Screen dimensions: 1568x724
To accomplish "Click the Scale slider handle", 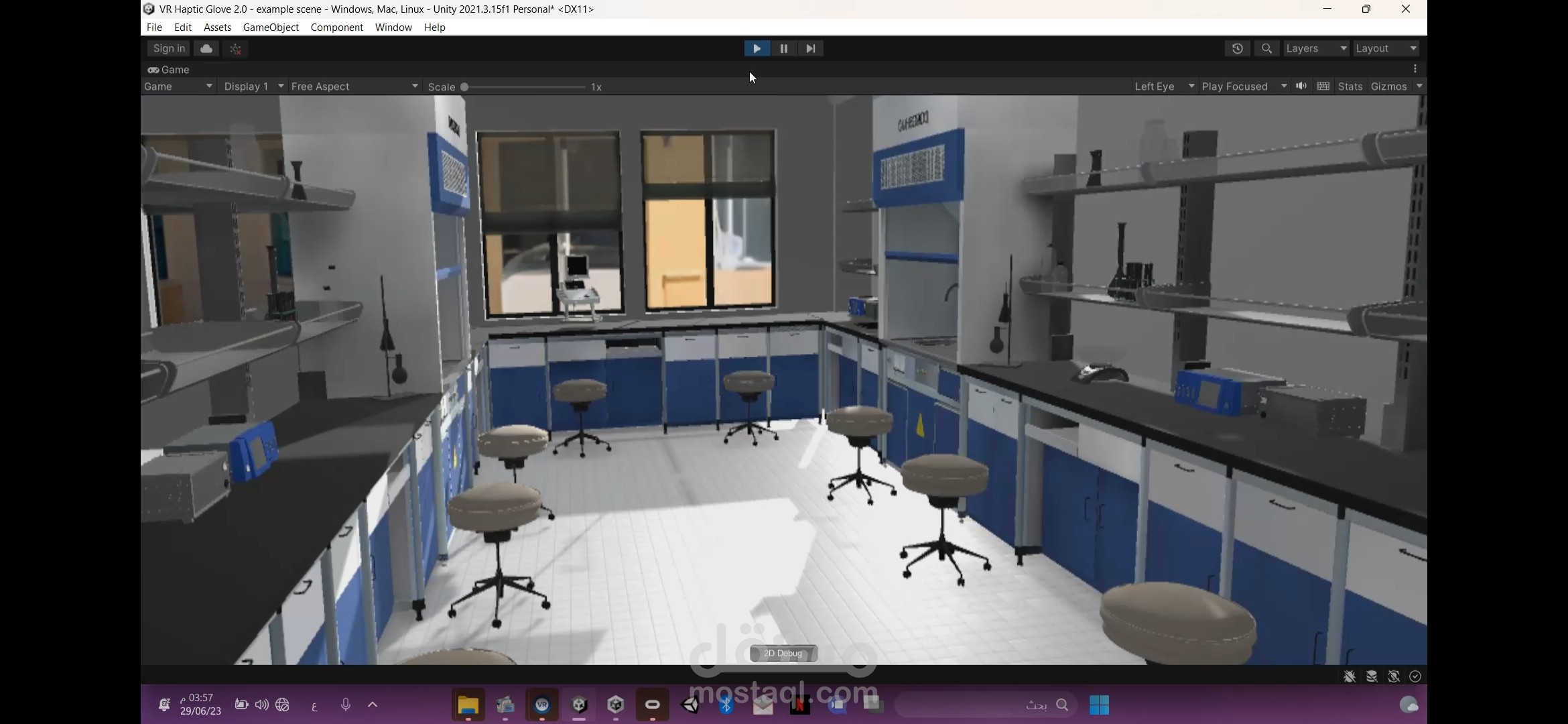I will tap(464, 87).
